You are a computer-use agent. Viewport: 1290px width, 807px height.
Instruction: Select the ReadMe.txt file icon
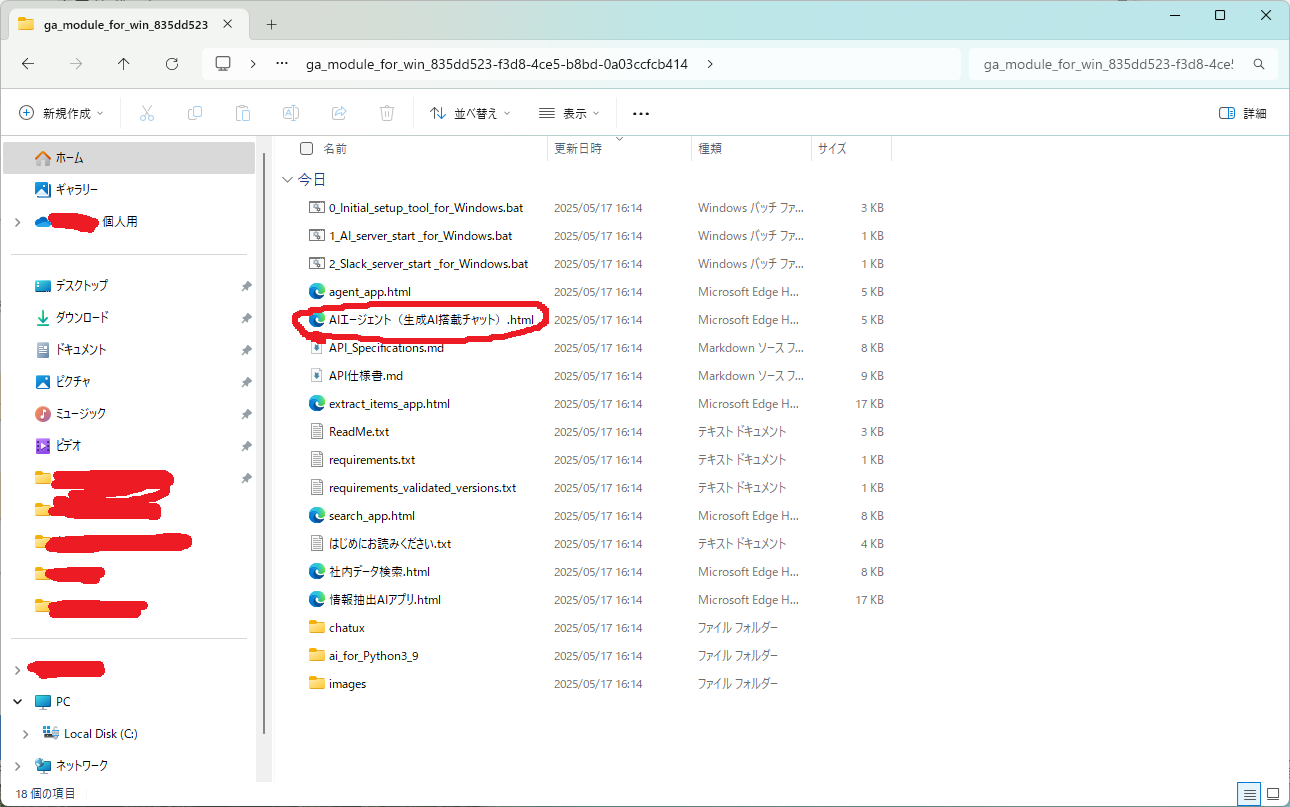coord(317,432)
